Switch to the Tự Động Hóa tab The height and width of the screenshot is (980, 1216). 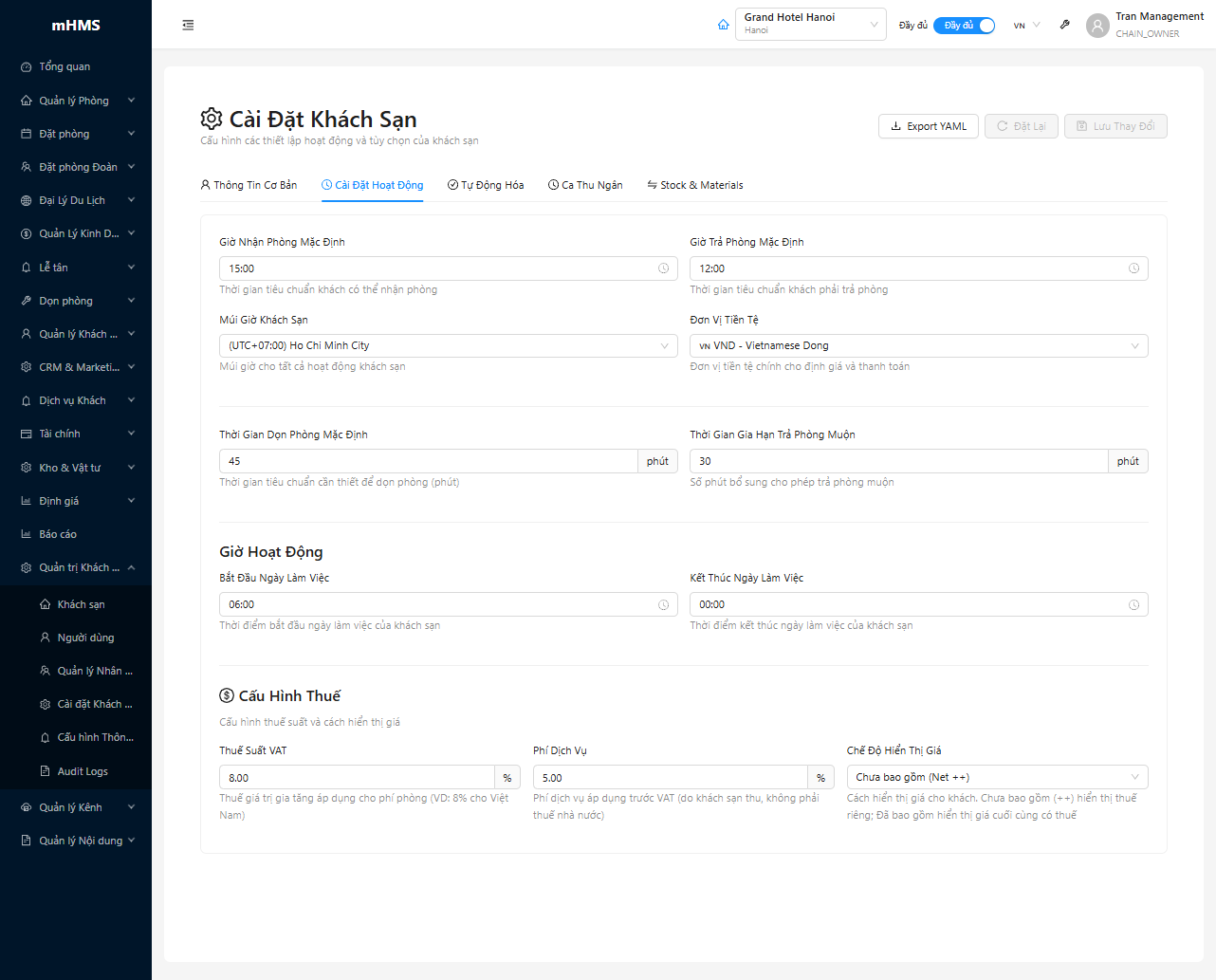coord(486,185)
